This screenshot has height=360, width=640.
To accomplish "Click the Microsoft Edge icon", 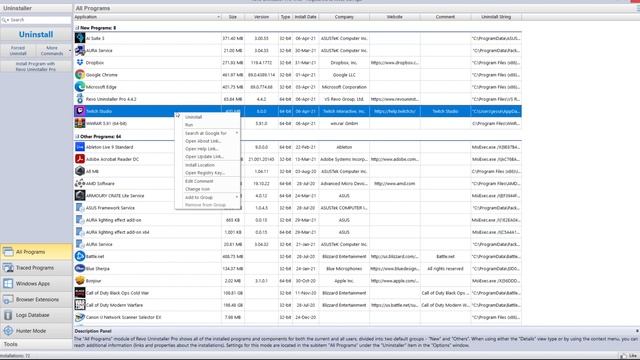I will point(80,87).
